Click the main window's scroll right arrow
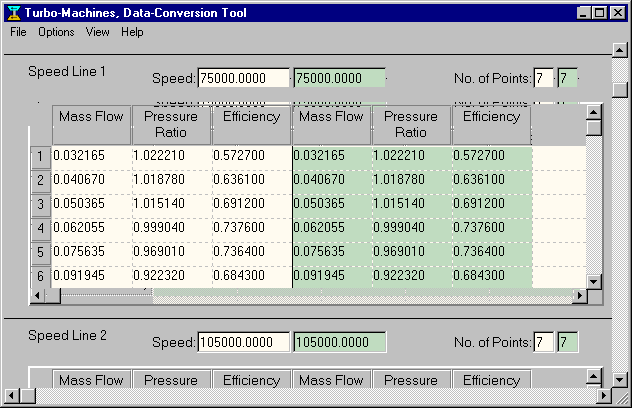 604,396
